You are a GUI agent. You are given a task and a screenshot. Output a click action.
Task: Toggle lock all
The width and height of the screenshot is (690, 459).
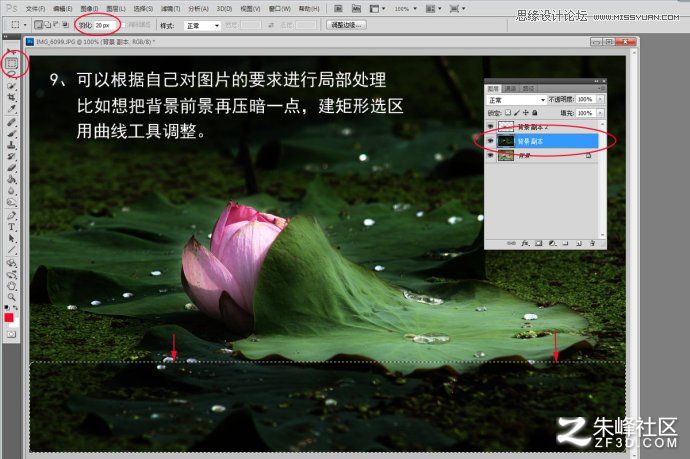coord(535,113)
